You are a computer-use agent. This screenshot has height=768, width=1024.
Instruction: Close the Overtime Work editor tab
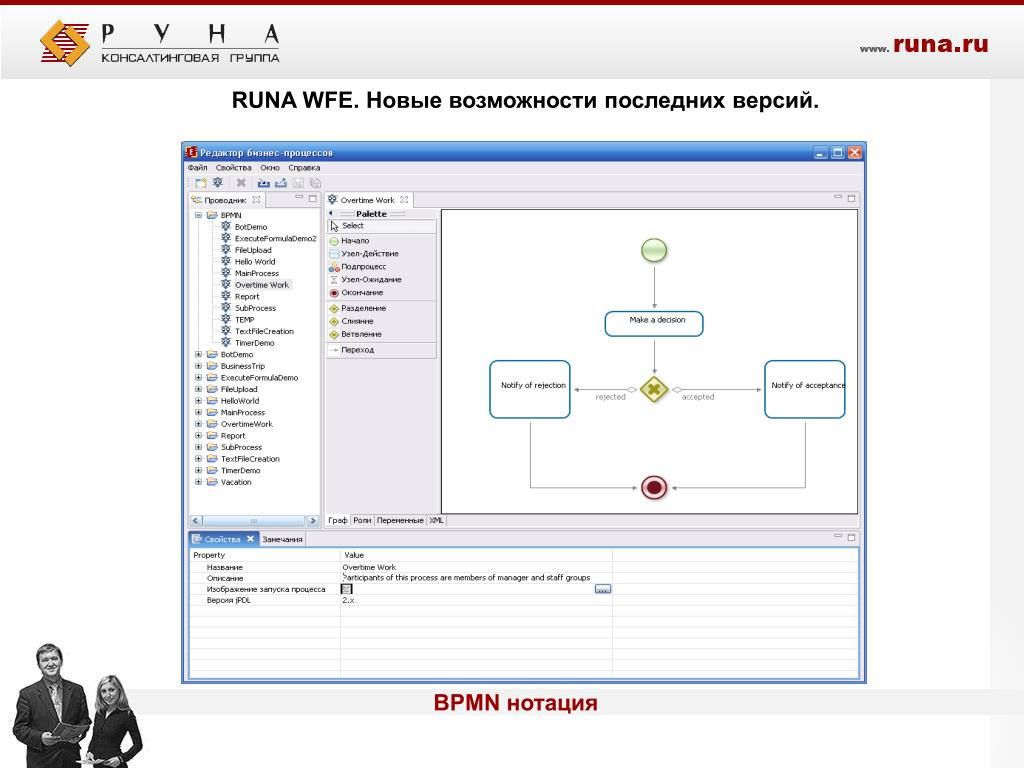(404, 200)
